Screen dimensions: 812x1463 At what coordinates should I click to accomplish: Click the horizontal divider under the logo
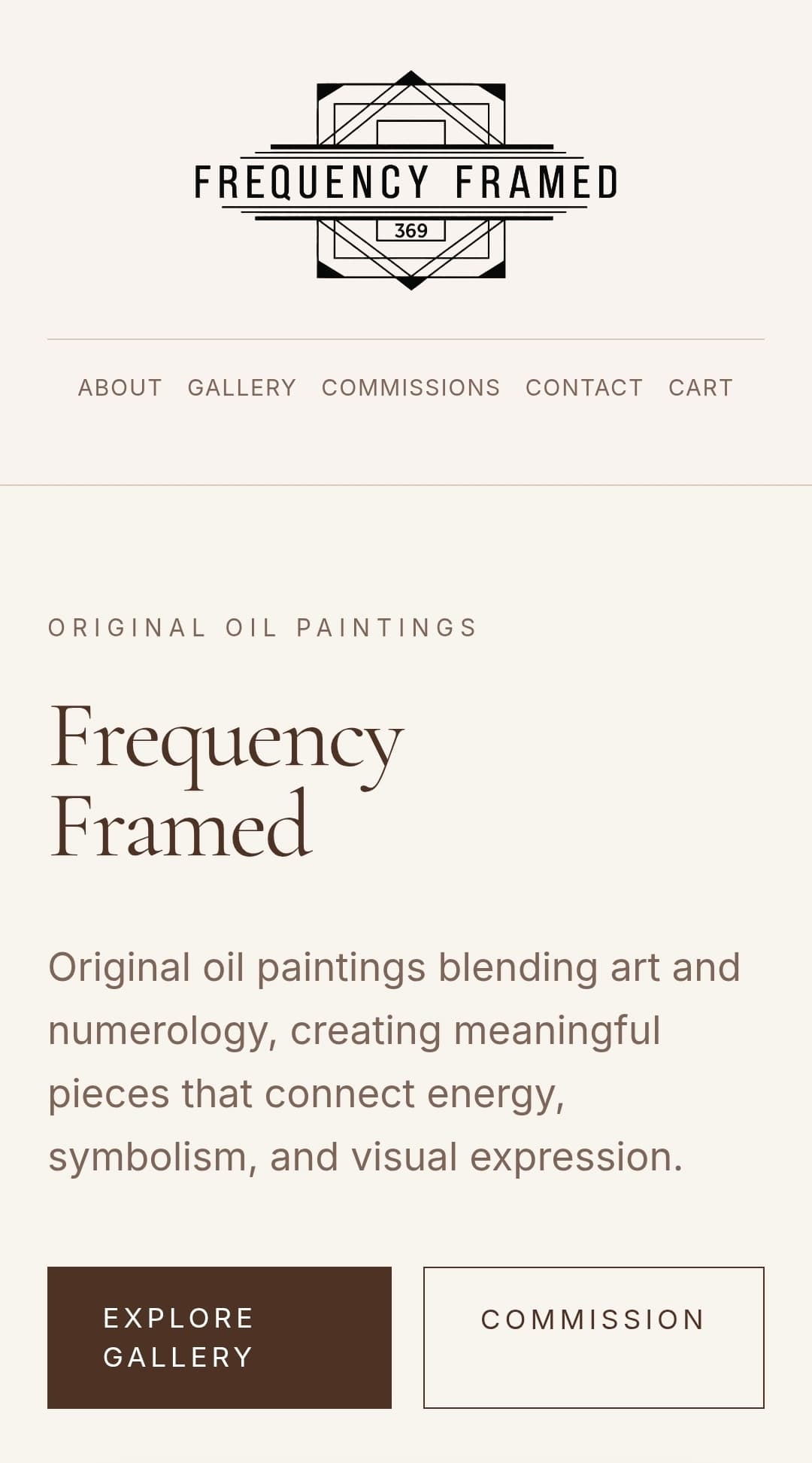coord(406,340)
